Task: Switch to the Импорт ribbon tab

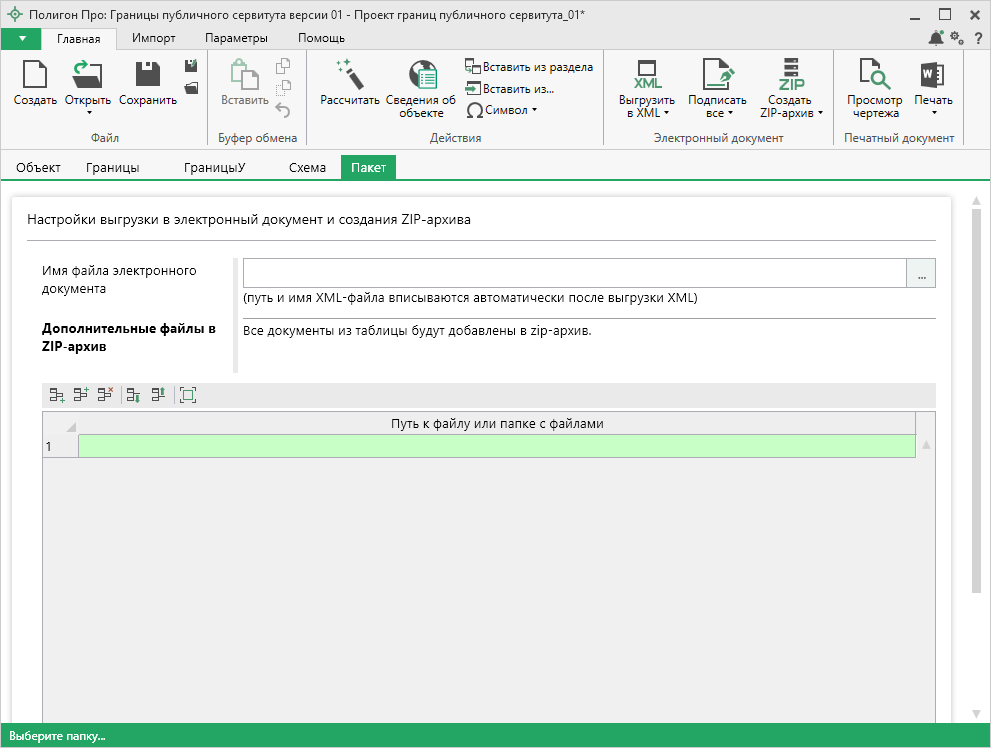Action: point(154,38)
